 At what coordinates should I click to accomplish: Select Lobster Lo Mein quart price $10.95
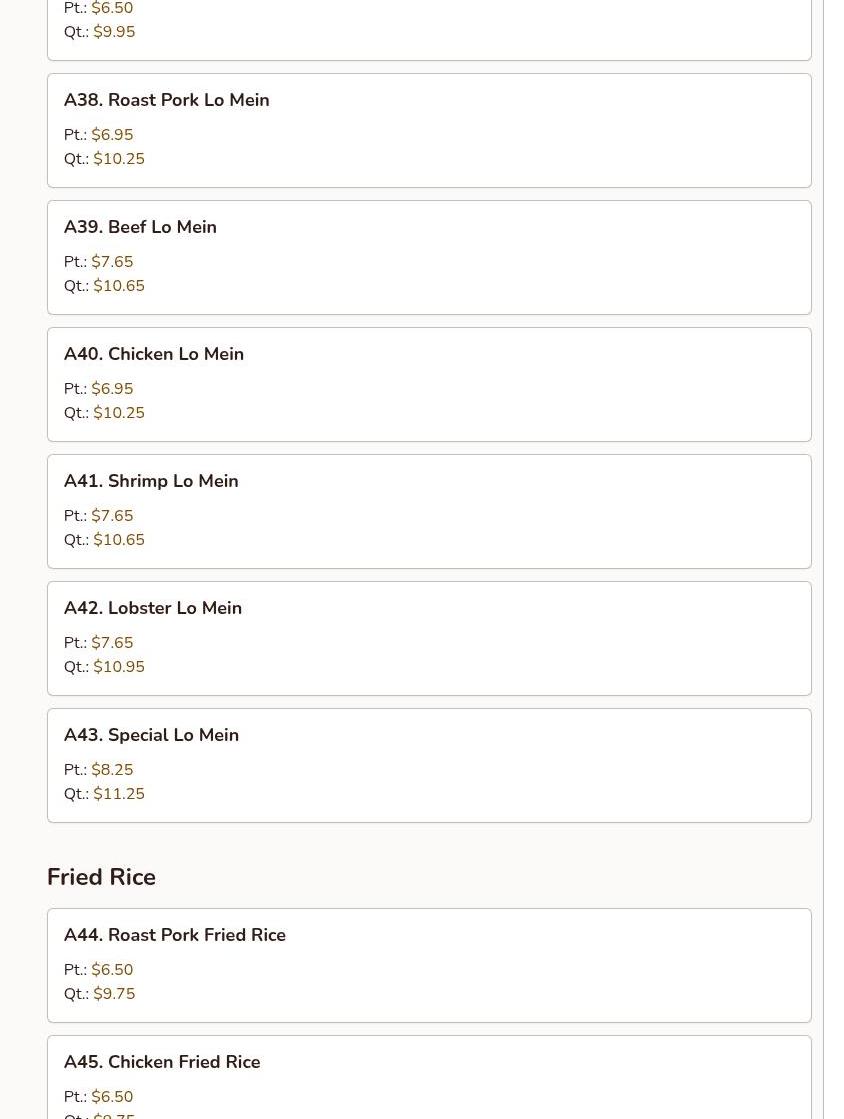[119, 667]
